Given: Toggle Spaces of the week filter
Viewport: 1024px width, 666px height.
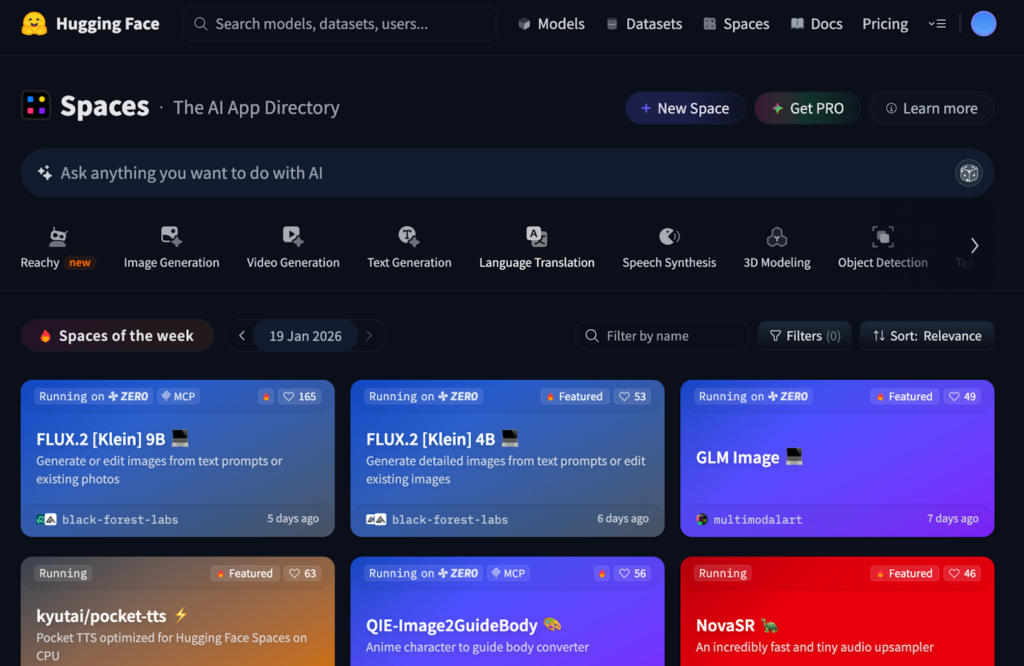Looking at the screenshot, I should click(117, 336).
